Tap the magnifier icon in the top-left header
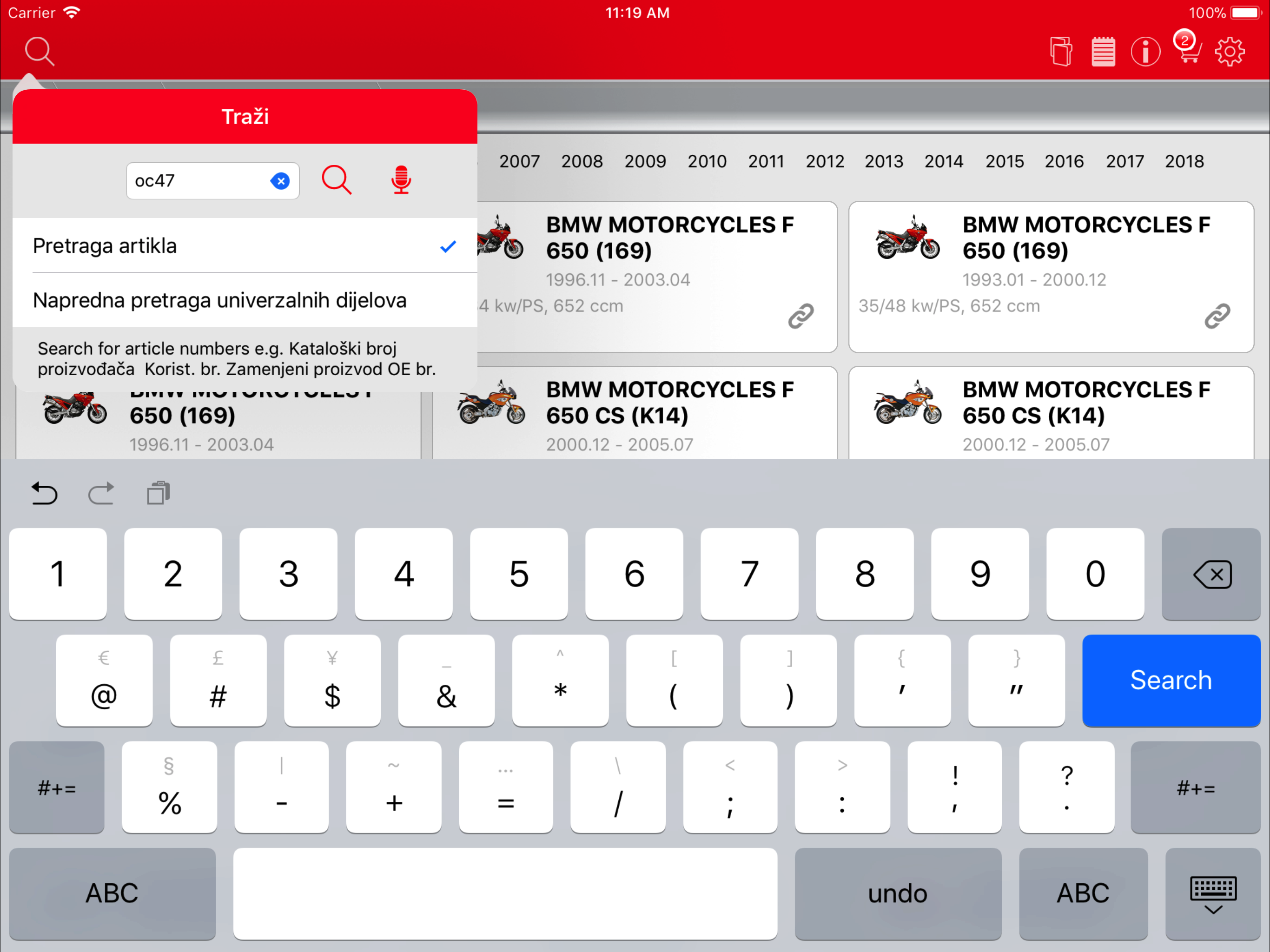 [x=39, y=52]
